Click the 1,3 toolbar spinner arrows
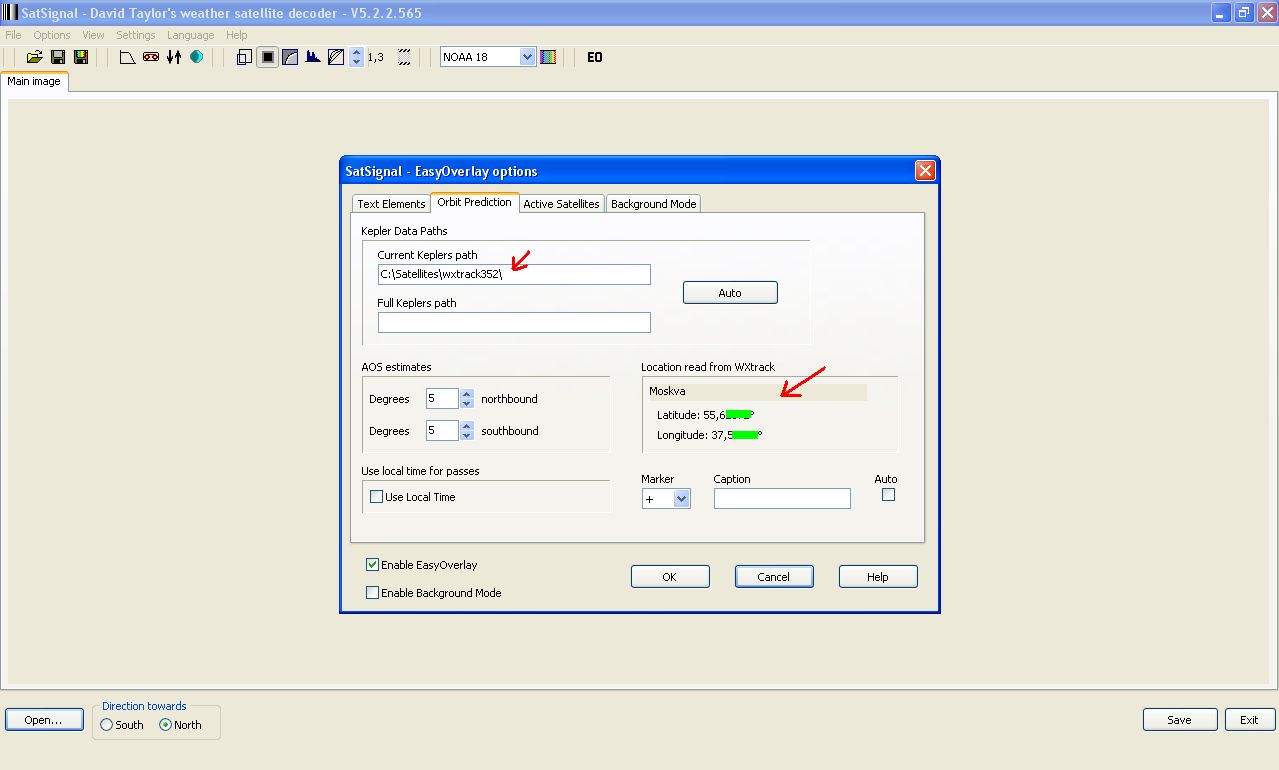This screenshot has height=770, width=1279. pos(357,57)
